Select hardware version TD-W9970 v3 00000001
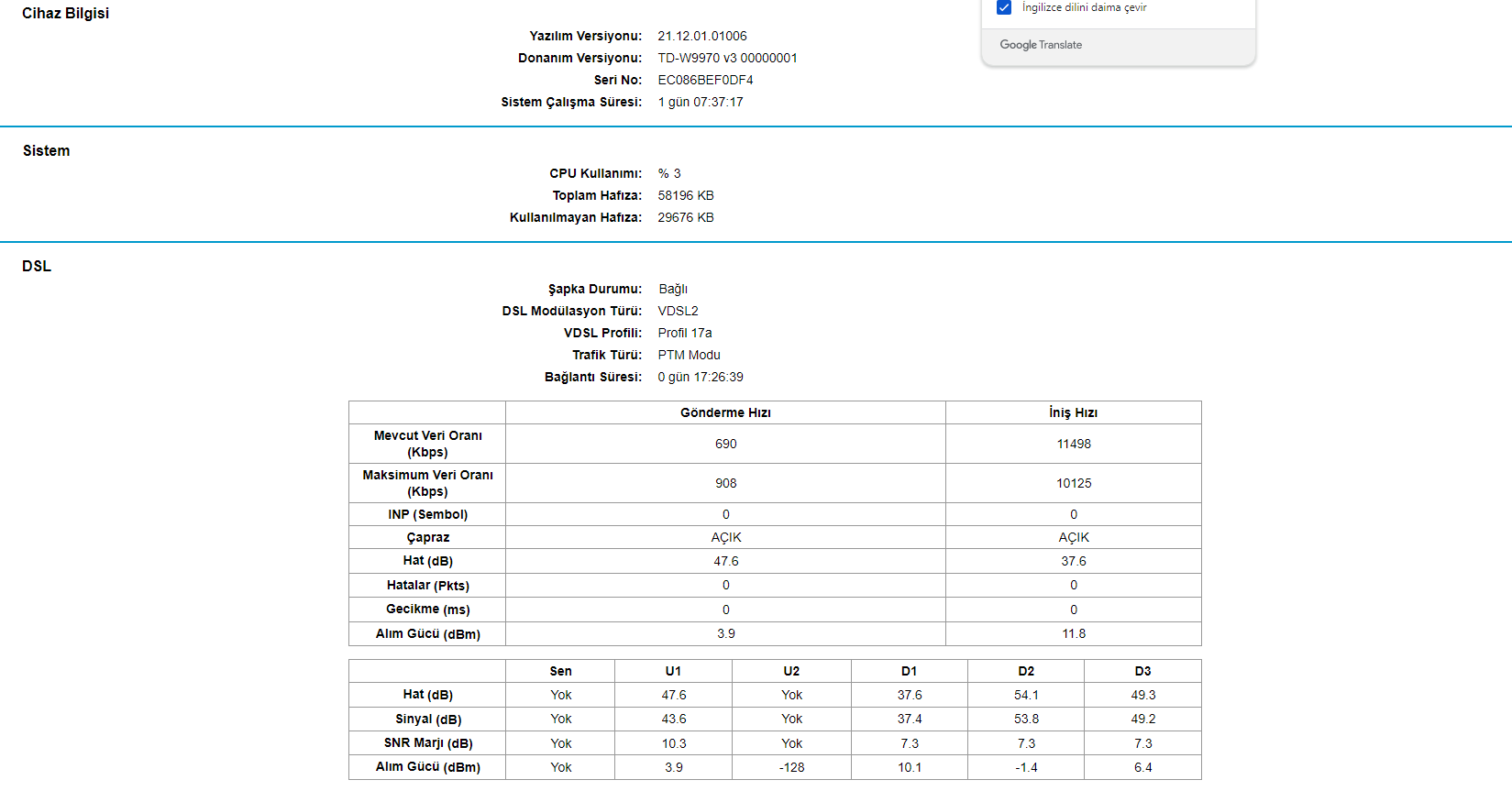 click(x=727, y=58)
